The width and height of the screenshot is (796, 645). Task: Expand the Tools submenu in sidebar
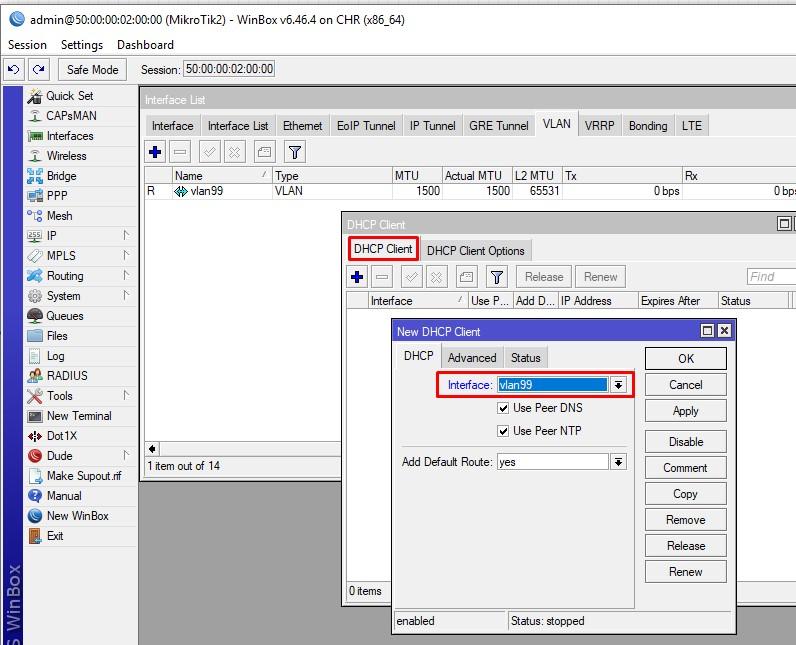(x=126, y=395)
